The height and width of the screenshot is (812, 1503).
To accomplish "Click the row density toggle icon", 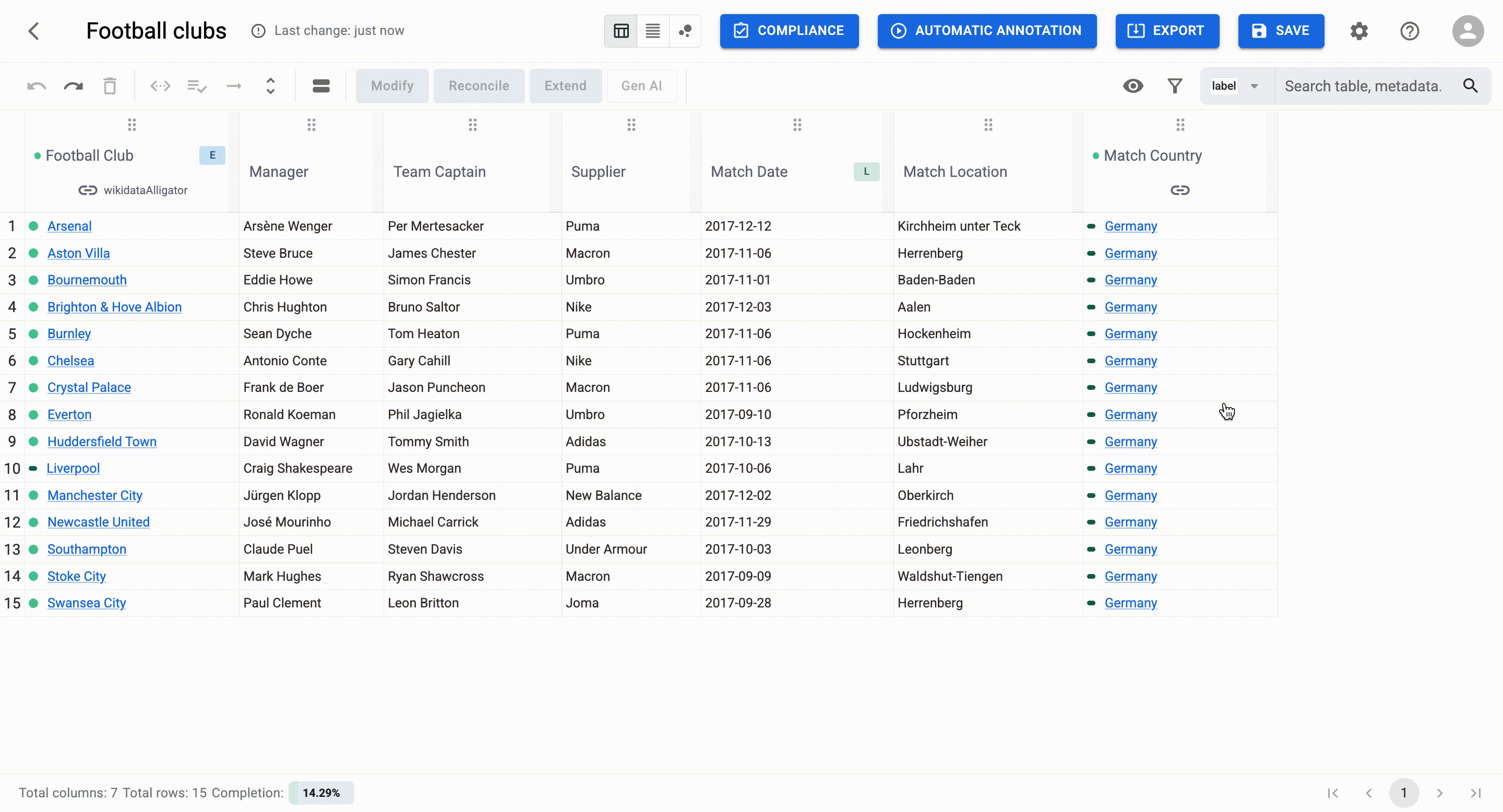I will click(321, 86).
